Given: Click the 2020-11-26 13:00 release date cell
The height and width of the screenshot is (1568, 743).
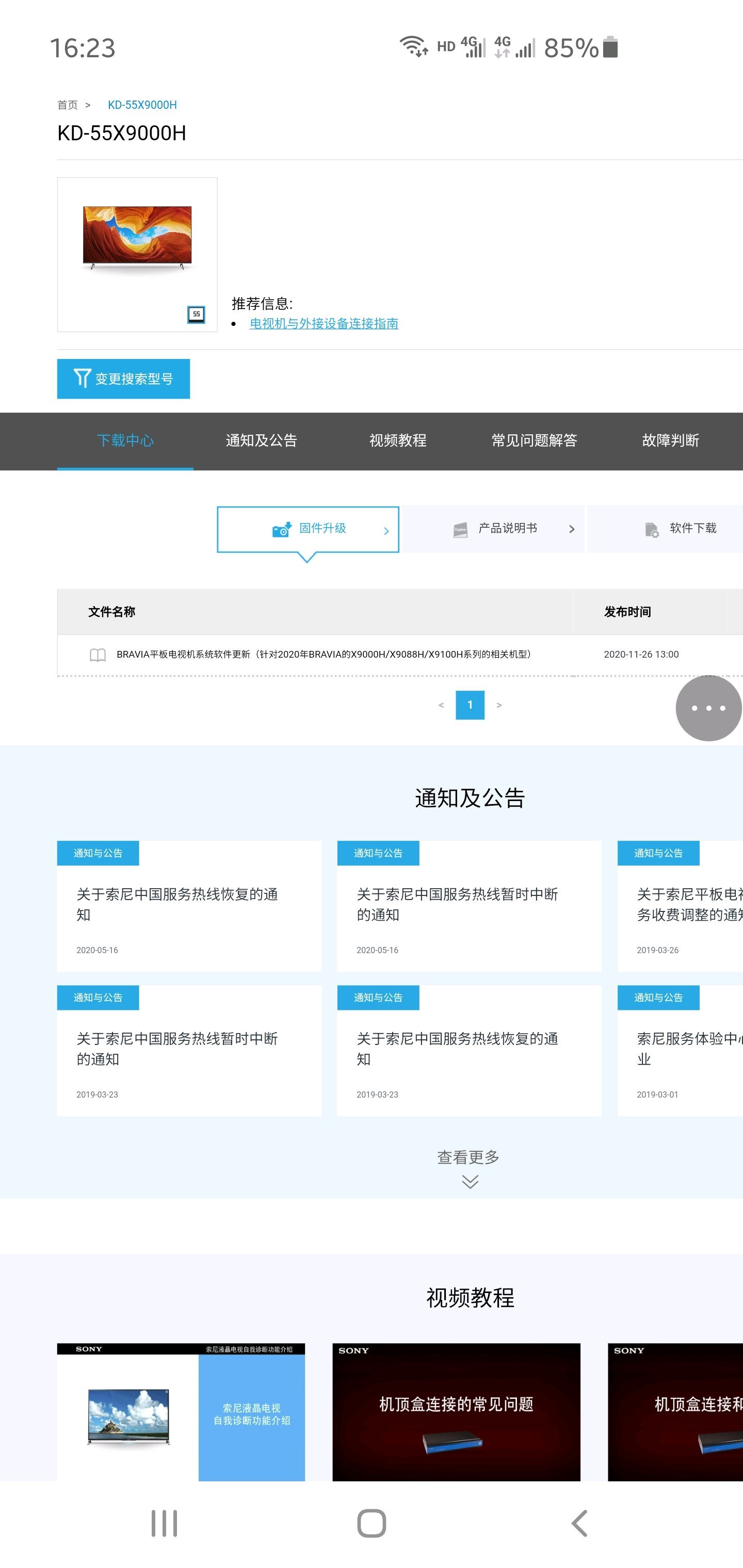Looking at the screenshot, I should coord(641,655).
